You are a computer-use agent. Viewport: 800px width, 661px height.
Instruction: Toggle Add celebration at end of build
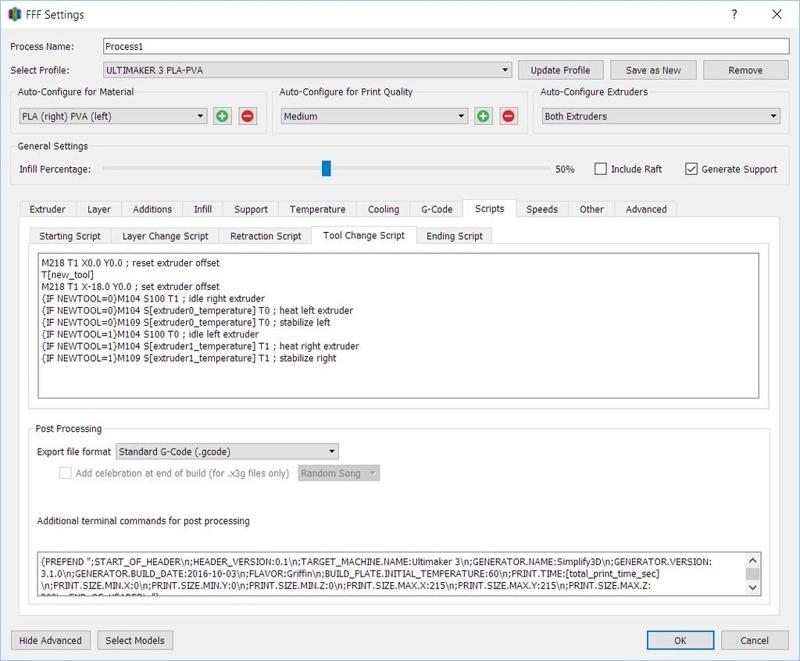coord(65,473)
